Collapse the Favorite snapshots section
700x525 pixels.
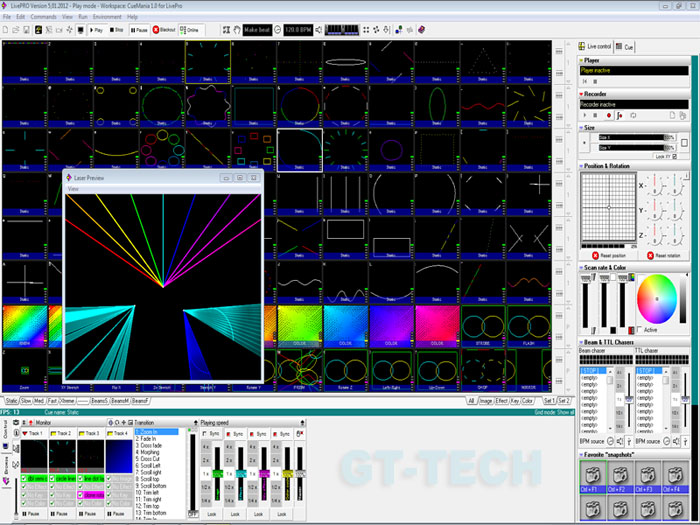pos(581,455)
